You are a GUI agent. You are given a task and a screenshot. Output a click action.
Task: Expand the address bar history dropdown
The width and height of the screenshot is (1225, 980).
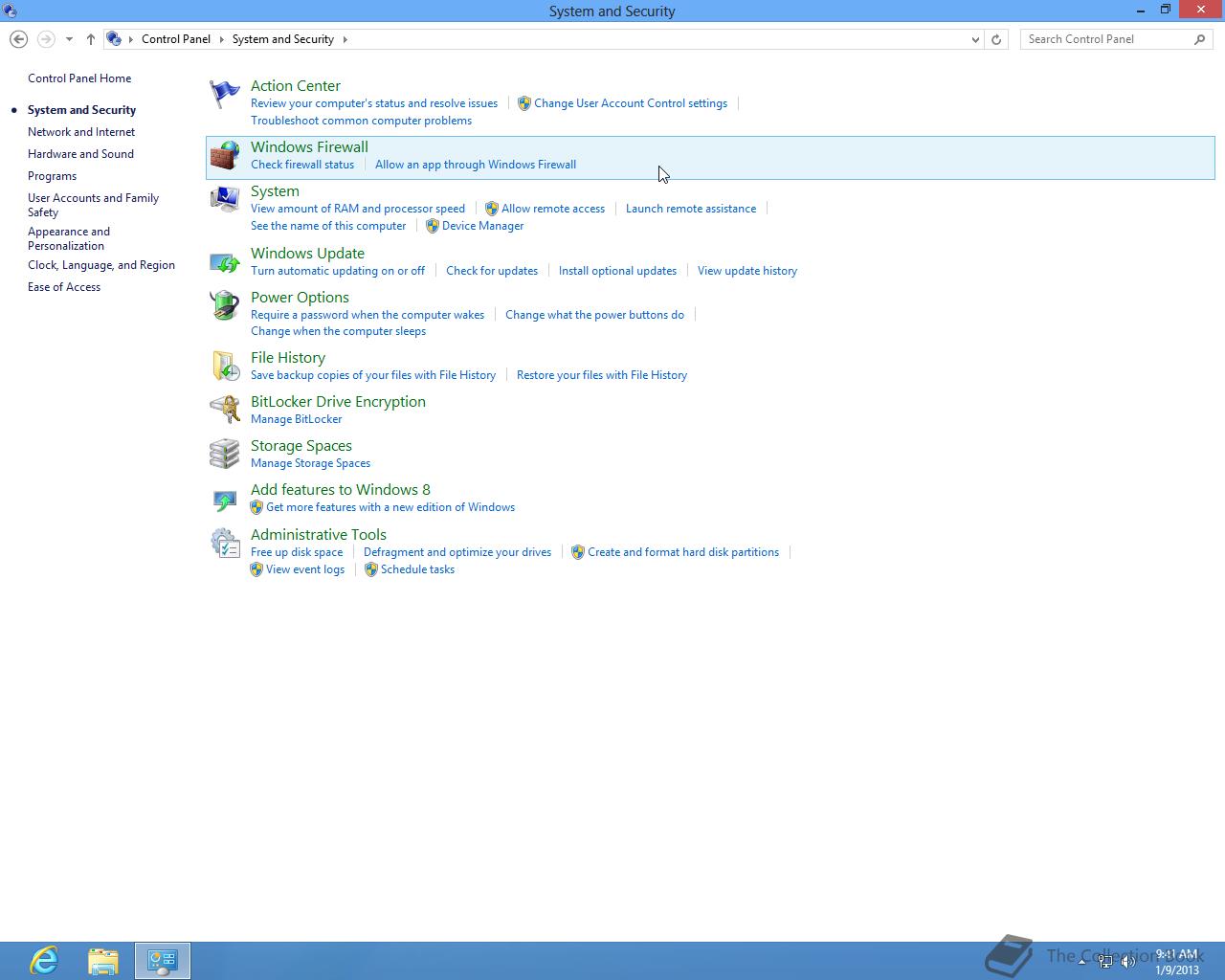975,39
